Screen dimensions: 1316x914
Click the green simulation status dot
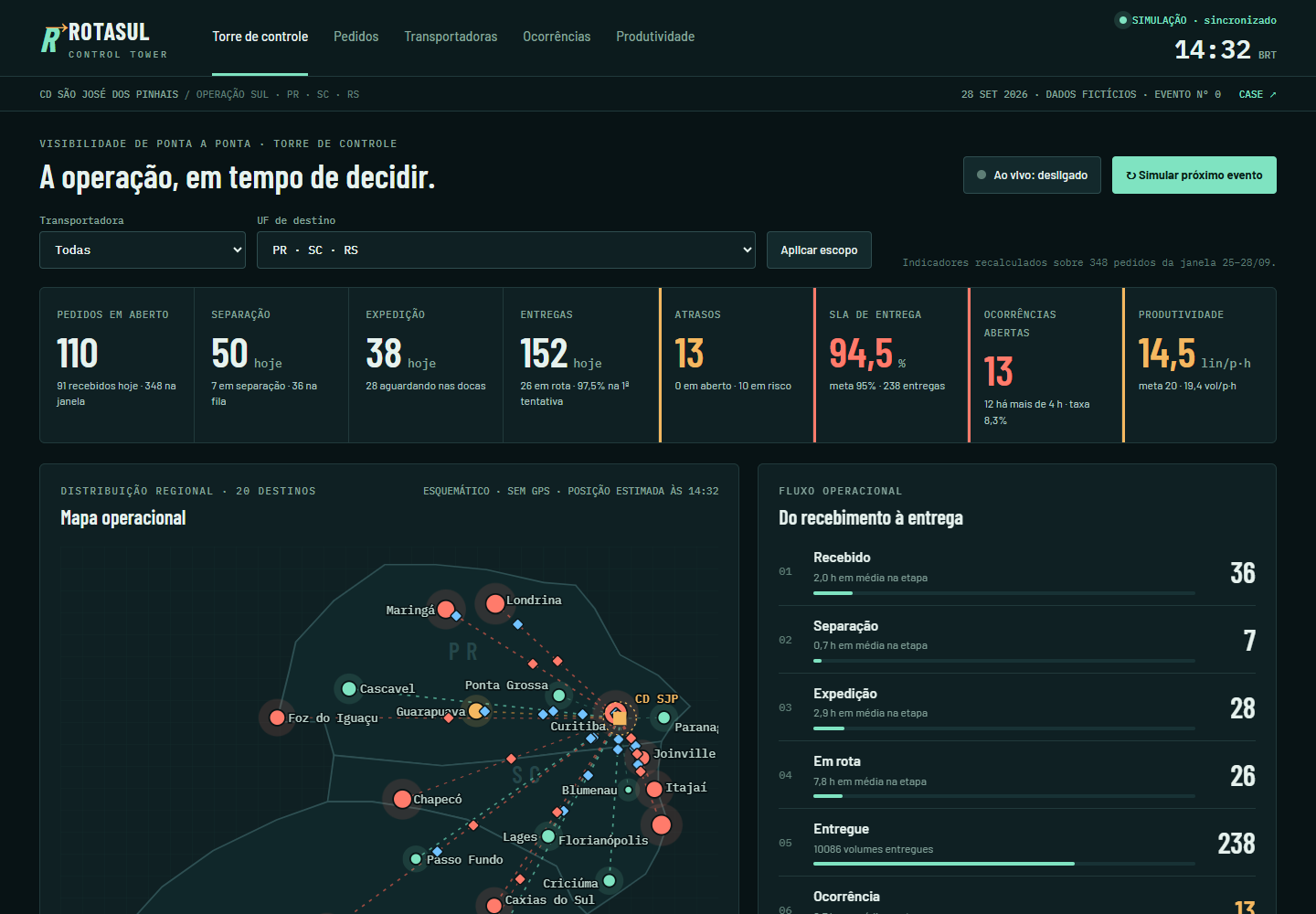(1123, 20)
